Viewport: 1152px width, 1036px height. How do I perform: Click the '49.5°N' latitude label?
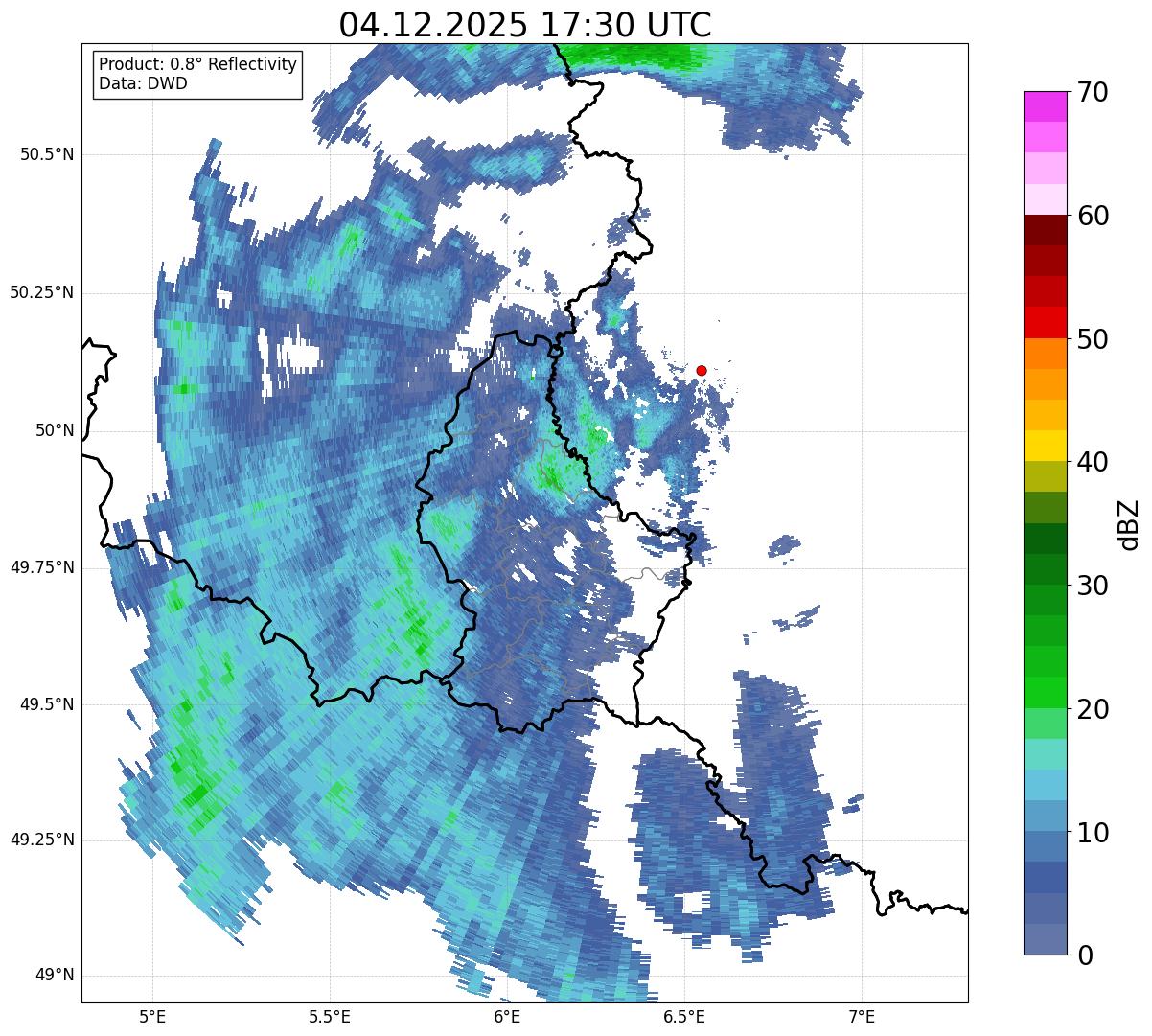pos(47,704)
